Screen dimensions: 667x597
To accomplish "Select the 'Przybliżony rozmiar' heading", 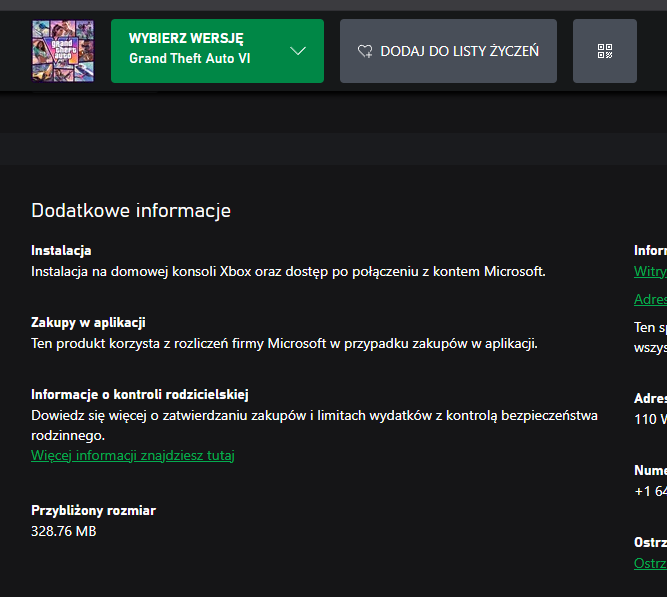I will click(94, 510).
